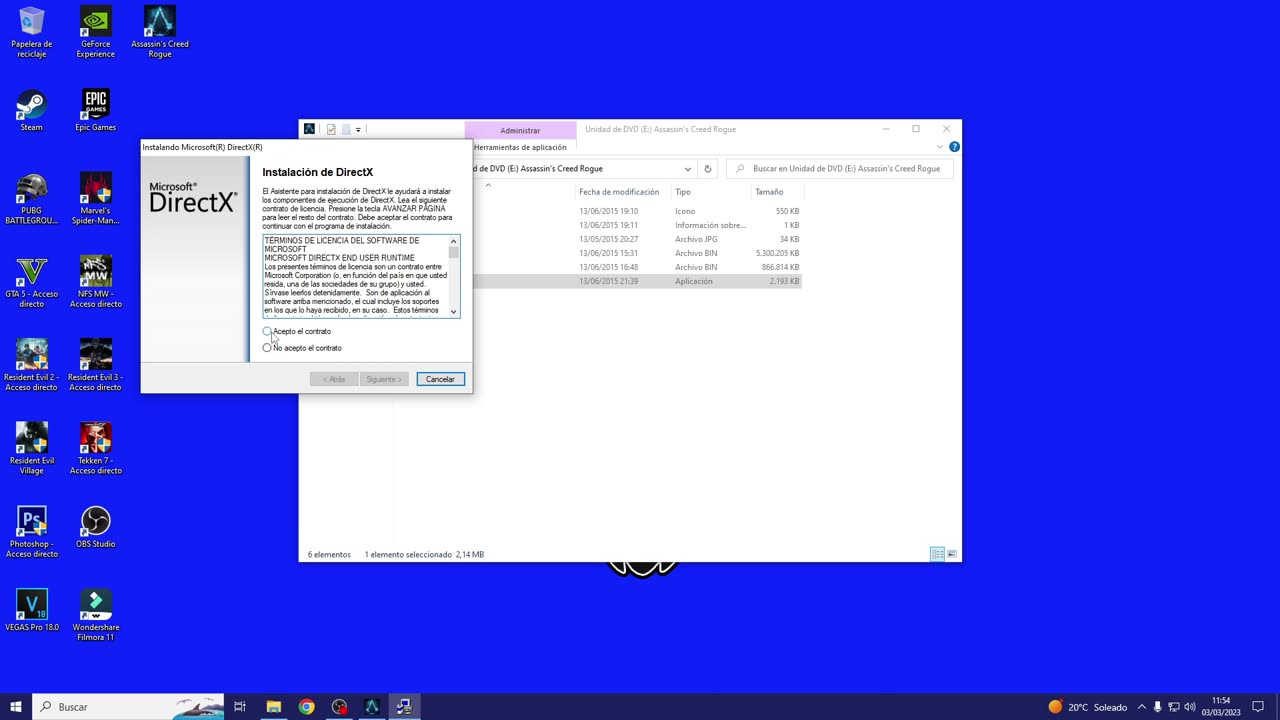Select 'Acepto el contrato' radio button
Viewport: 1280px width, 720px height.
[267, 331]
